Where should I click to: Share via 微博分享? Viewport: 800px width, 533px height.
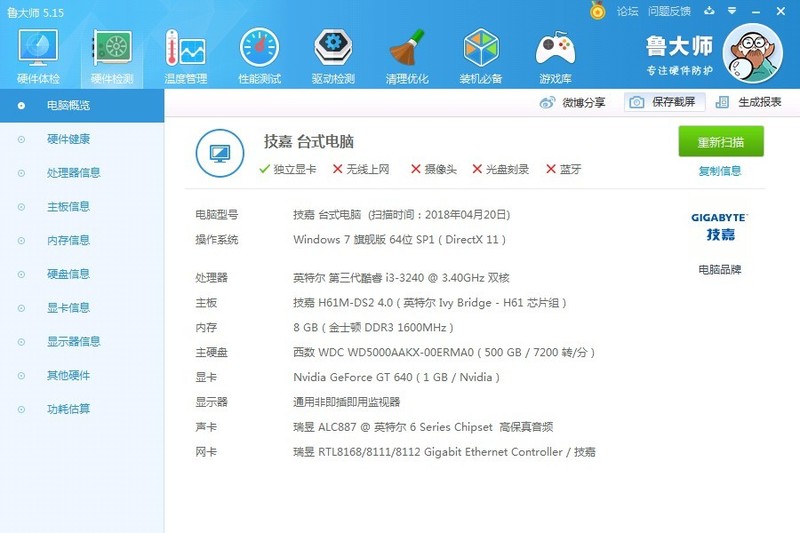click(x=573, y=102)
